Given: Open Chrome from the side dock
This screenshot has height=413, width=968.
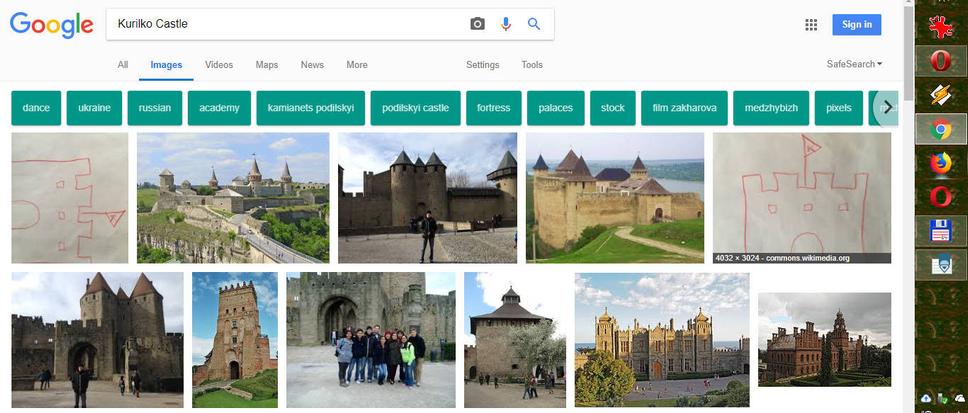Looking at the screenshot, I should 940,129.
